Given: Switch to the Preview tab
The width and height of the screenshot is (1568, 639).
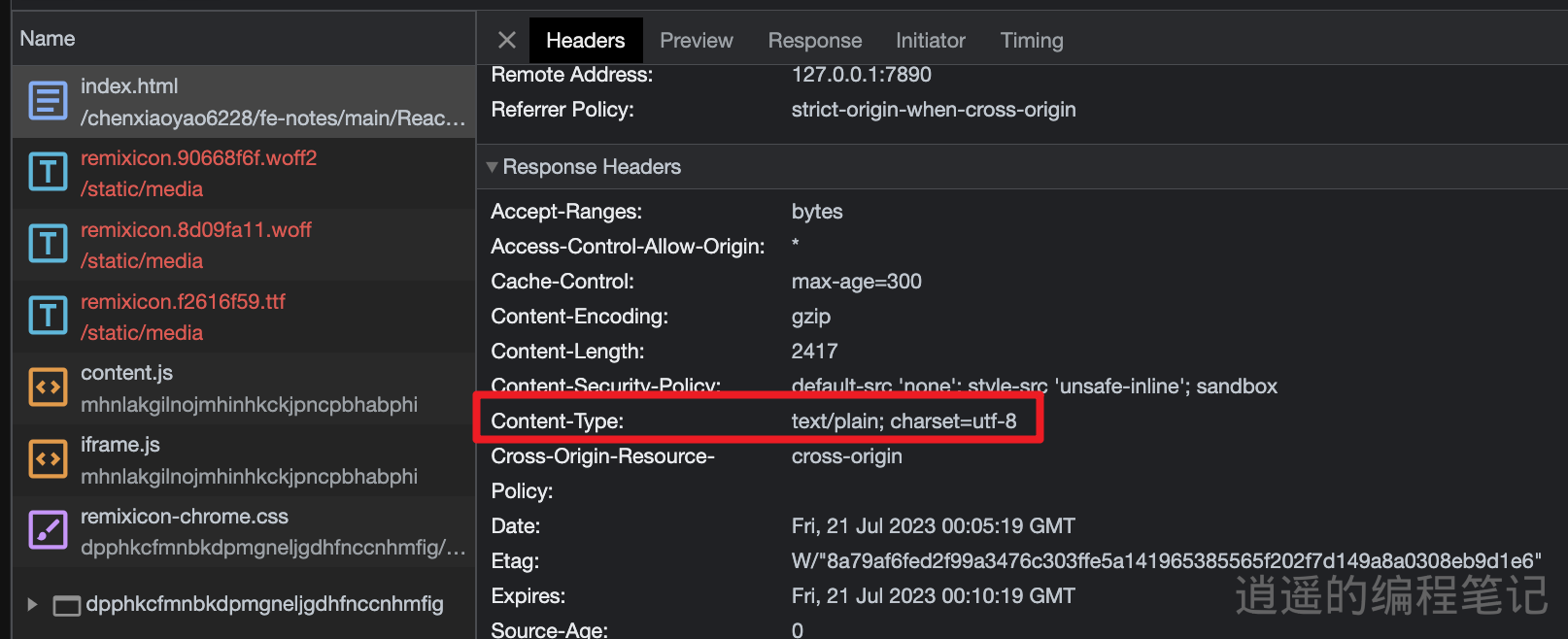Looking at the screenshot, I should click(696, 41).
